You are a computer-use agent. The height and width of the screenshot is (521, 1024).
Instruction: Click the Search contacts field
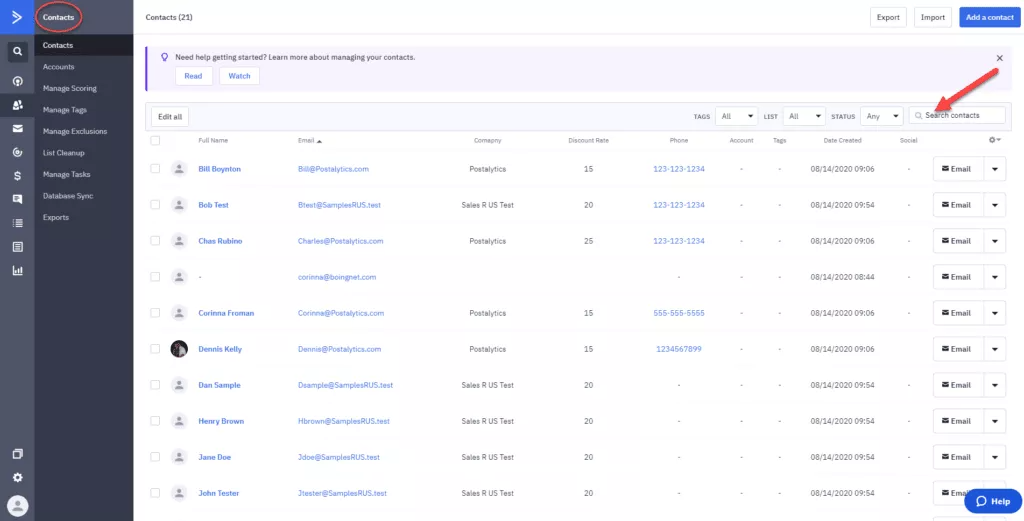[x=957, y=116]
